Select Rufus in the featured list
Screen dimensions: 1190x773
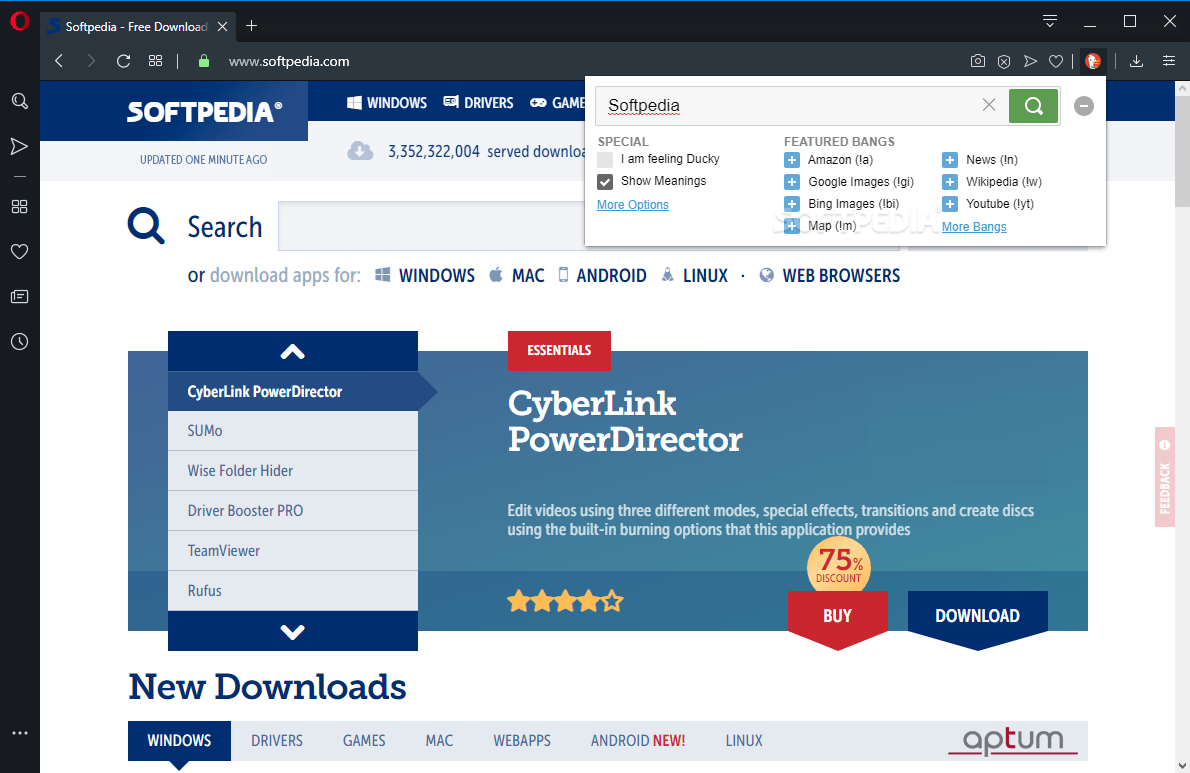[293, 591]
